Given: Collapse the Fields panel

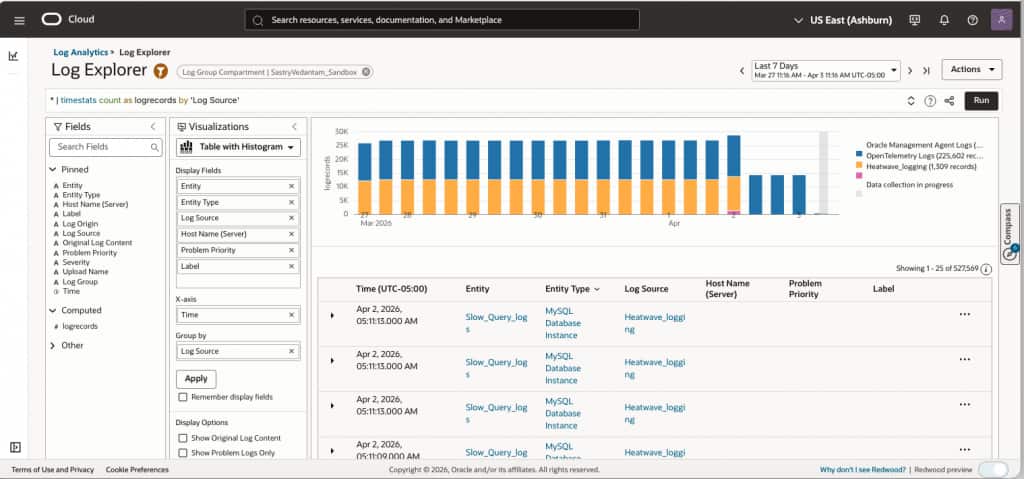Looking at the screenshot, I should pyautogui.click(x=152, y=127).
